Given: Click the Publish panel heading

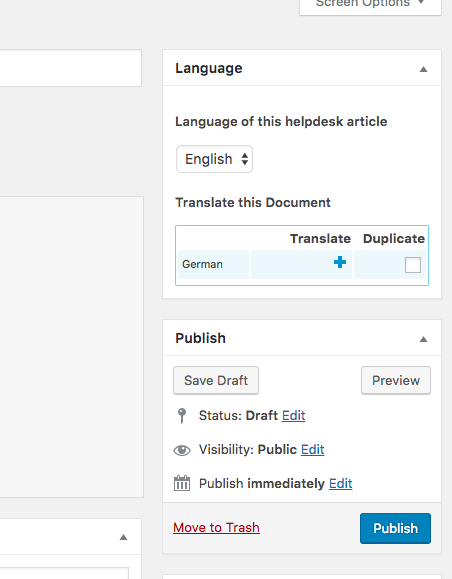Looking at the screenshot, I should coord(200,338).
